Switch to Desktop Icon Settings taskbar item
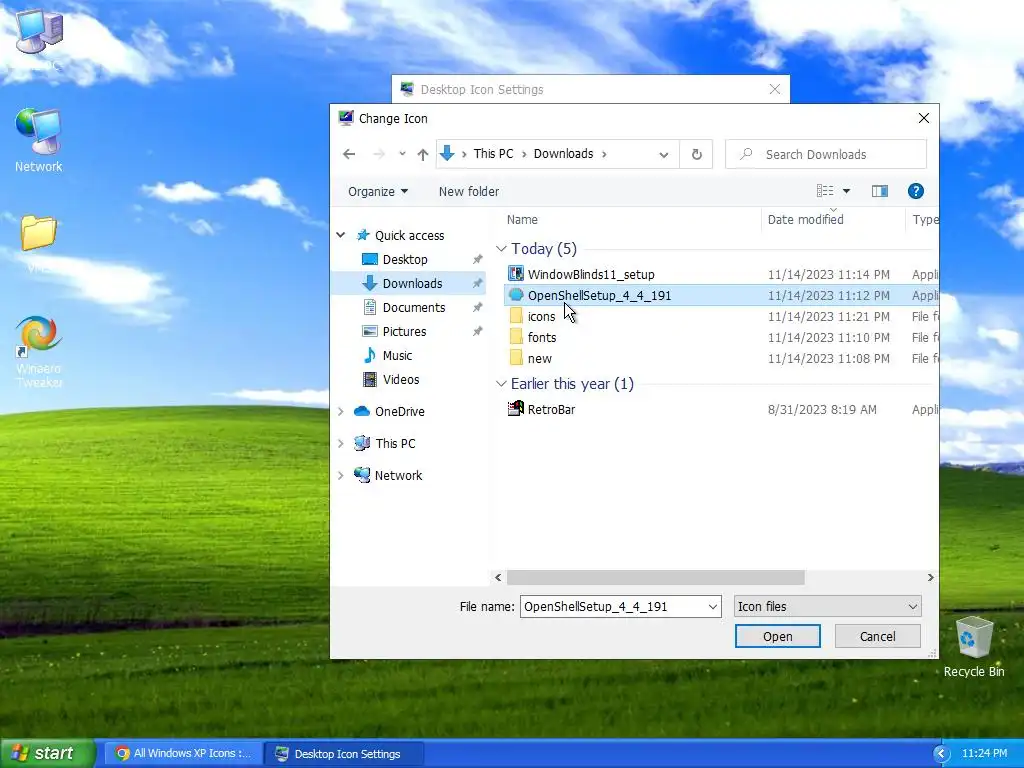This screenshot has width=1024, height=768. (343, 754)
